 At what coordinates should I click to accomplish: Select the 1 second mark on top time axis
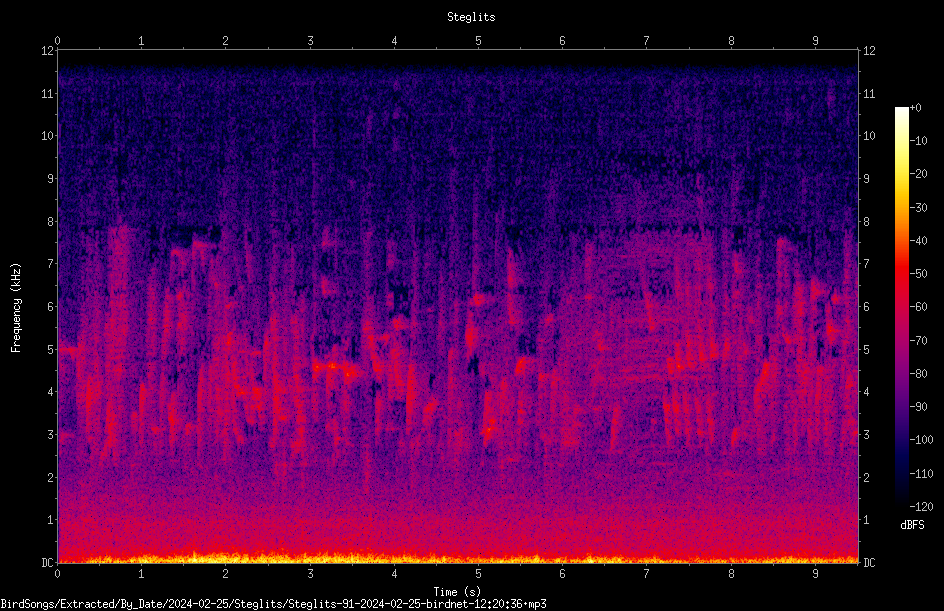(x=141, y=41)
